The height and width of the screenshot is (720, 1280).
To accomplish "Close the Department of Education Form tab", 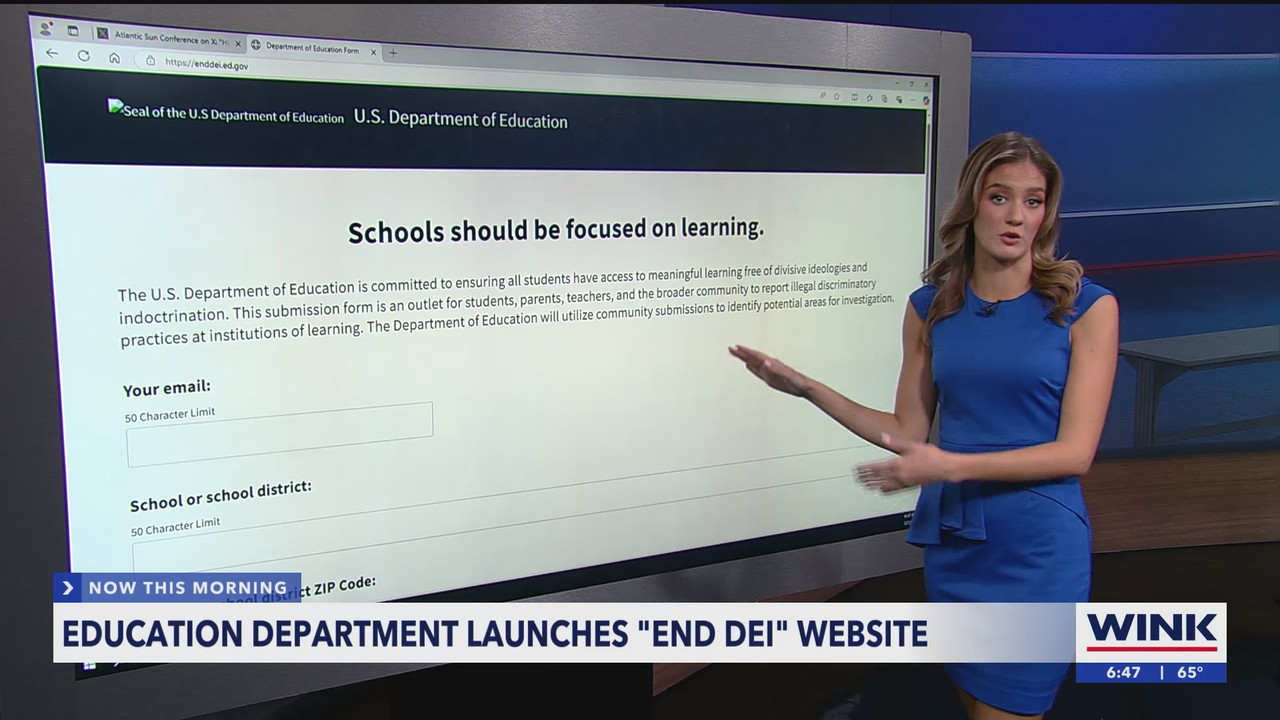I will click(x=374, y=51).
